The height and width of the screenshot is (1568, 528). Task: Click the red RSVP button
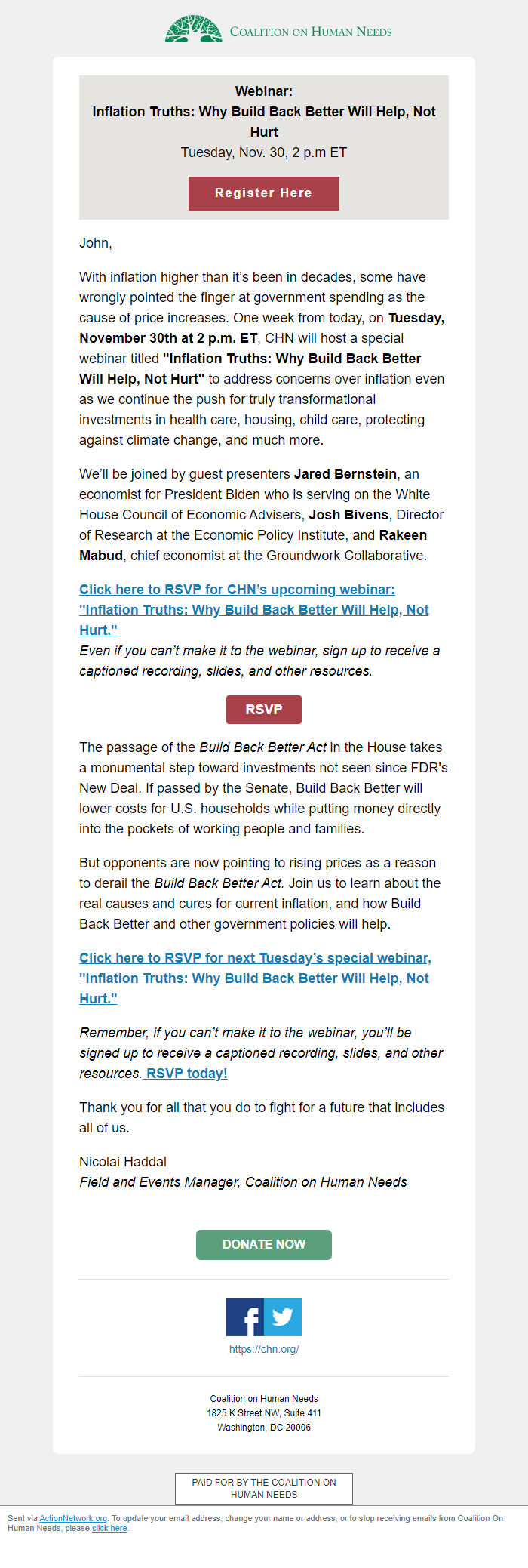[x=263, y=709]
